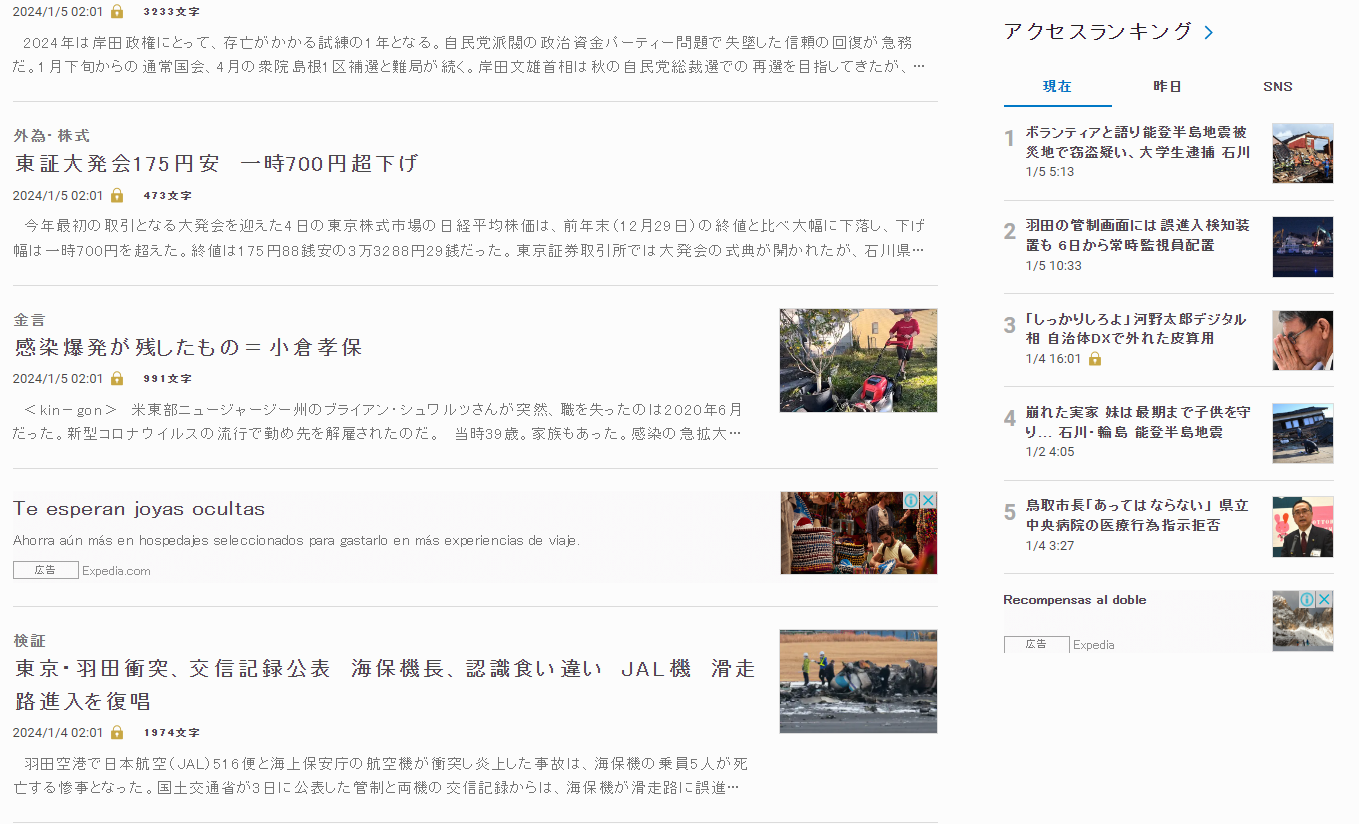The height and width of the screenshot is (824, 1360).
Task: Open ad info icon on 'joyas ocultas' ad
Action: (911, 500)
